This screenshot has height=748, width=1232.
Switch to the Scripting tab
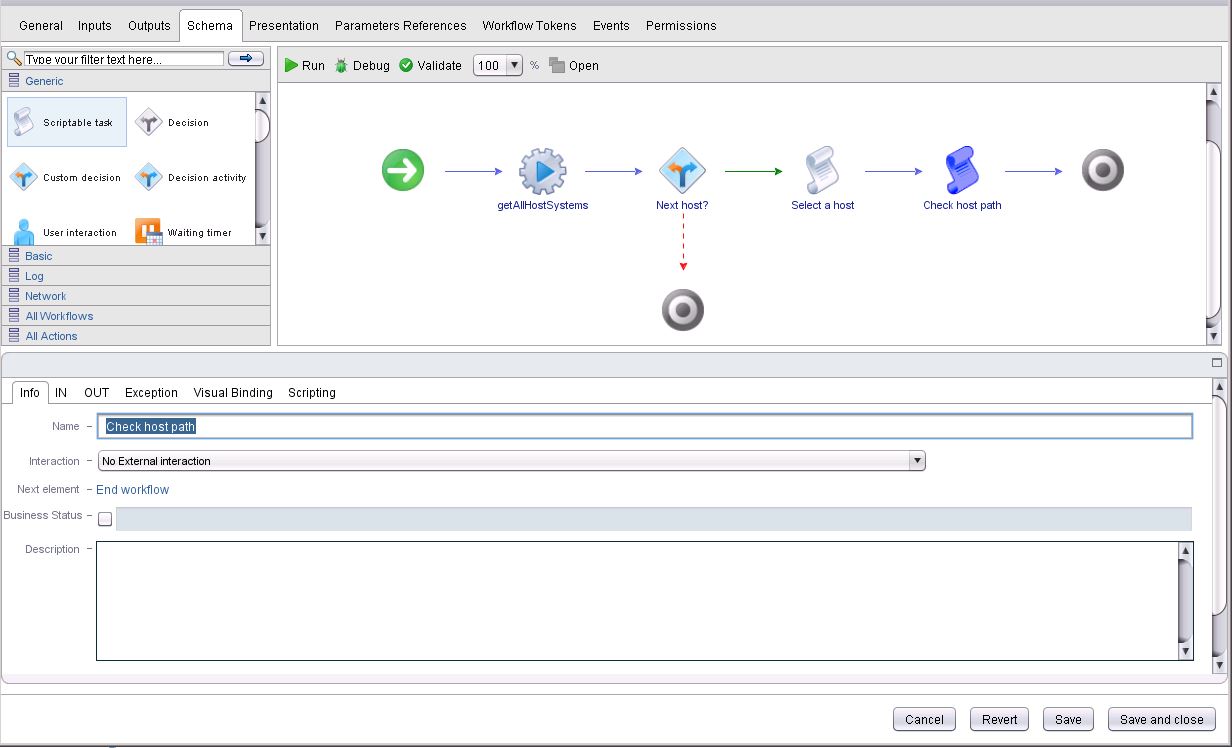[311, 393]
